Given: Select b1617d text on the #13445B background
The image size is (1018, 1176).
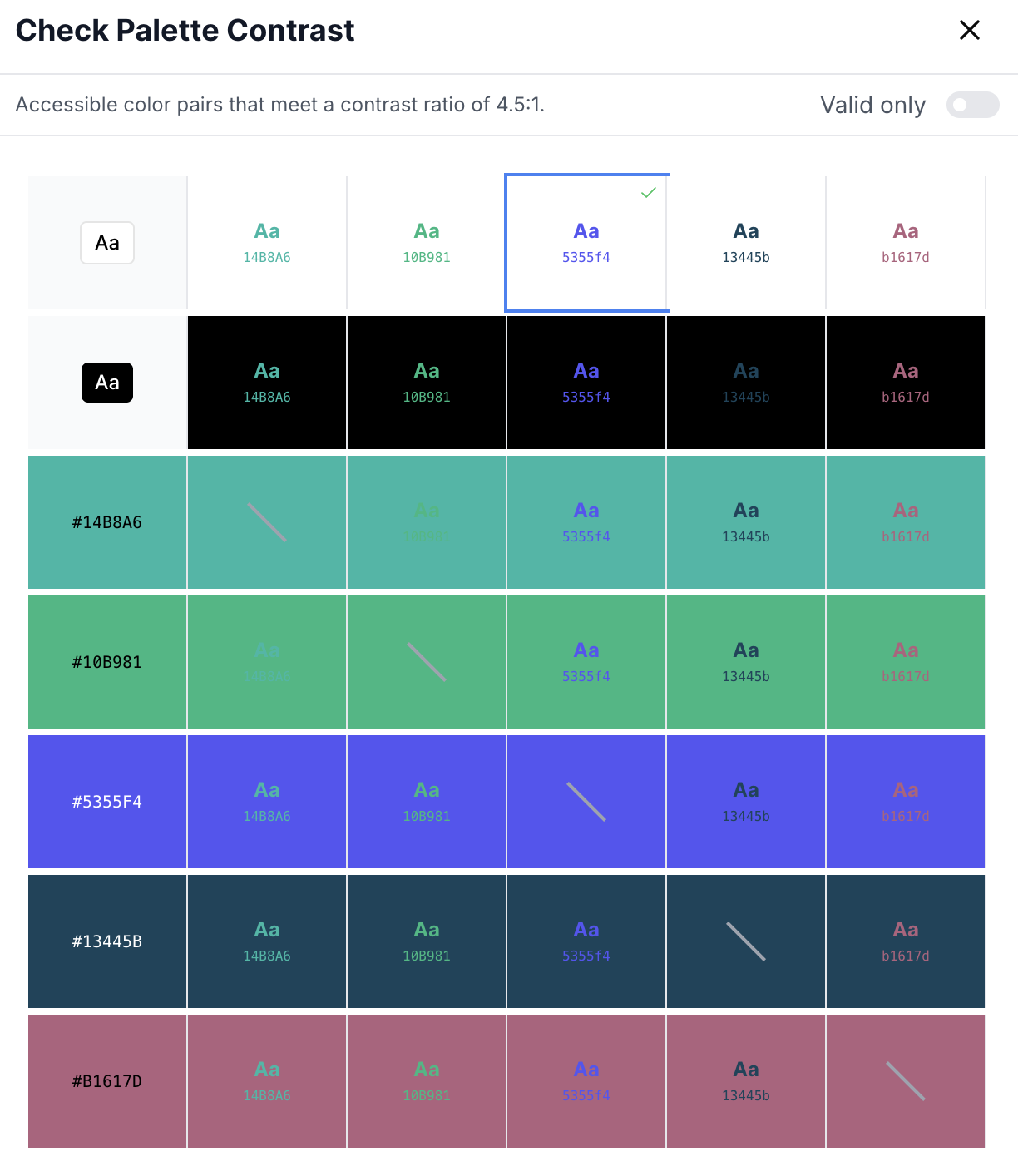Looking at the screenshot, I should (905, 941).
